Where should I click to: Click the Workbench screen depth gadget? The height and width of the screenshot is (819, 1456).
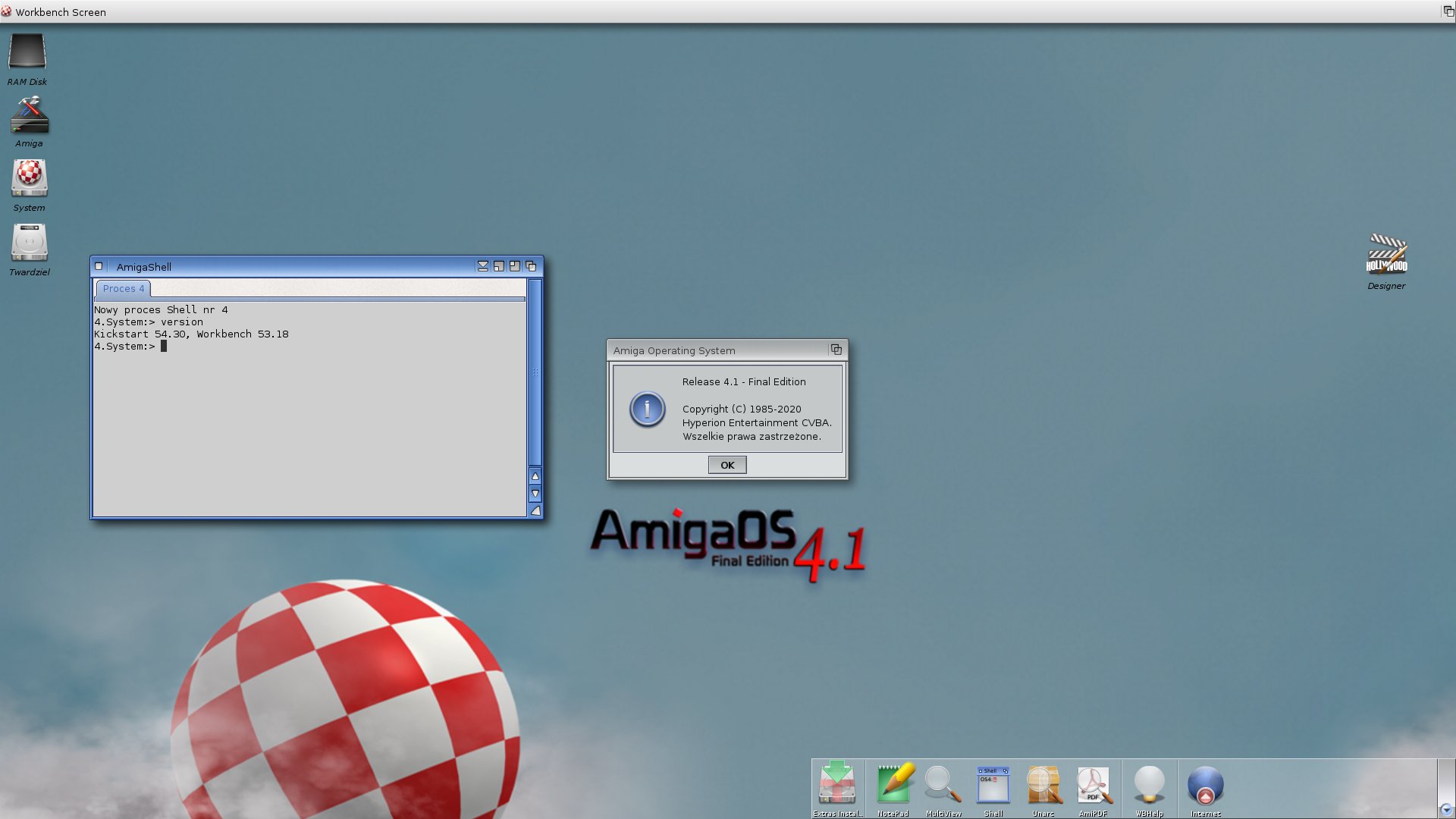pos(1448,11)
